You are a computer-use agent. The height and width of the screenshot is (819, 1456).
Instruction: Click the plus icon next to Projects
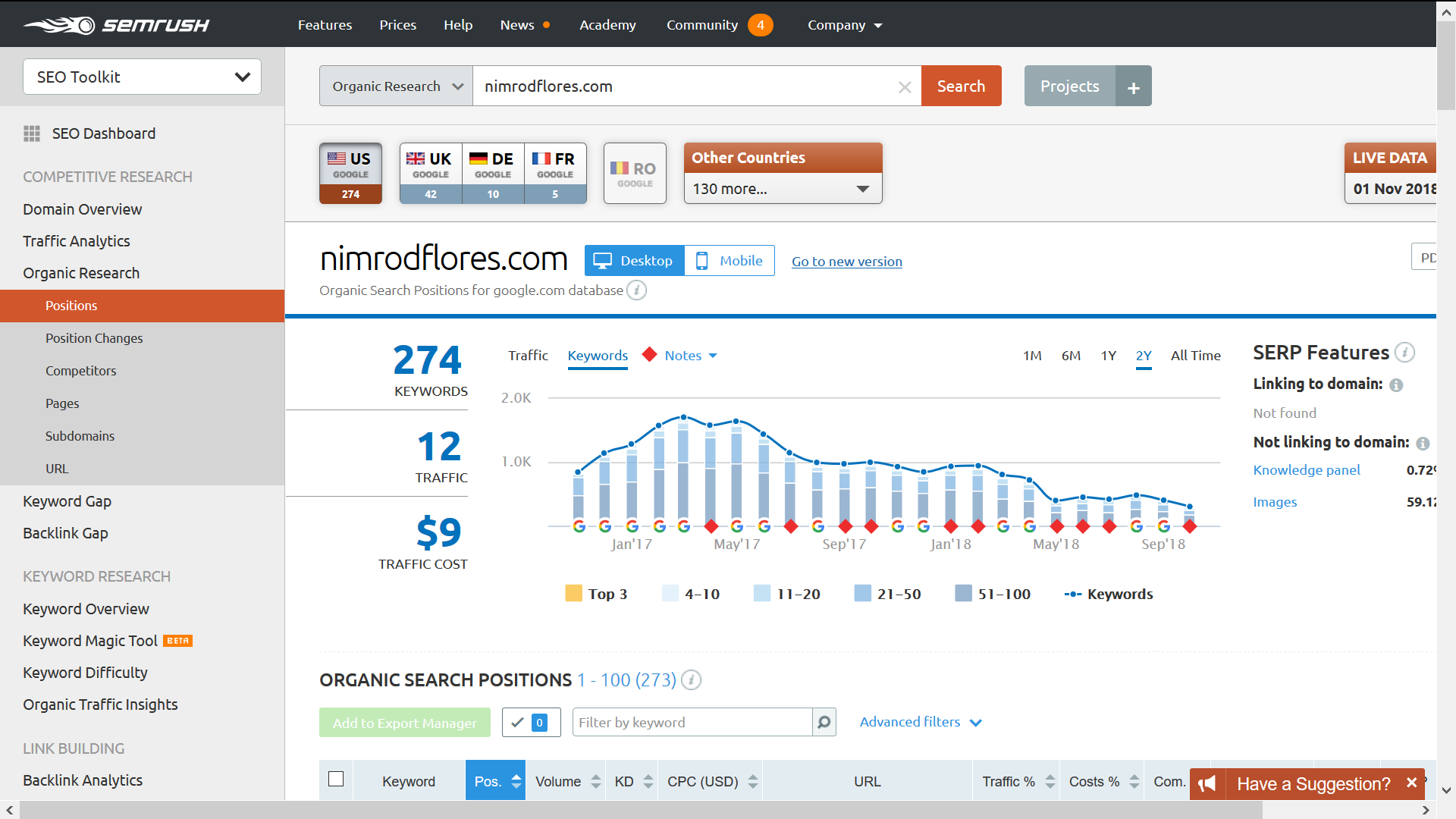click(x=1134, y=86)
